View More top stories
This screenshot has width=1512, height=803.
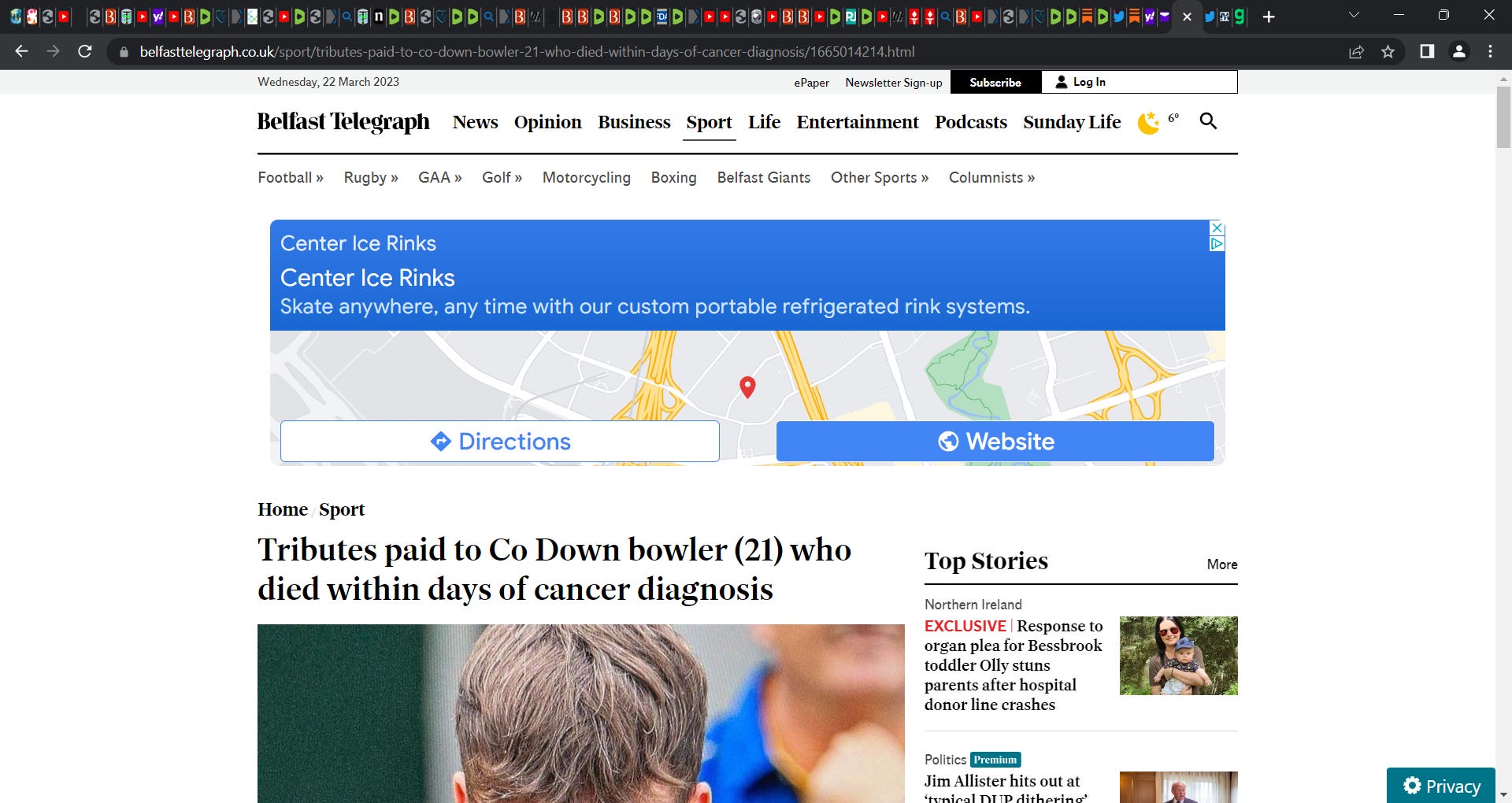pos(1222,564)
